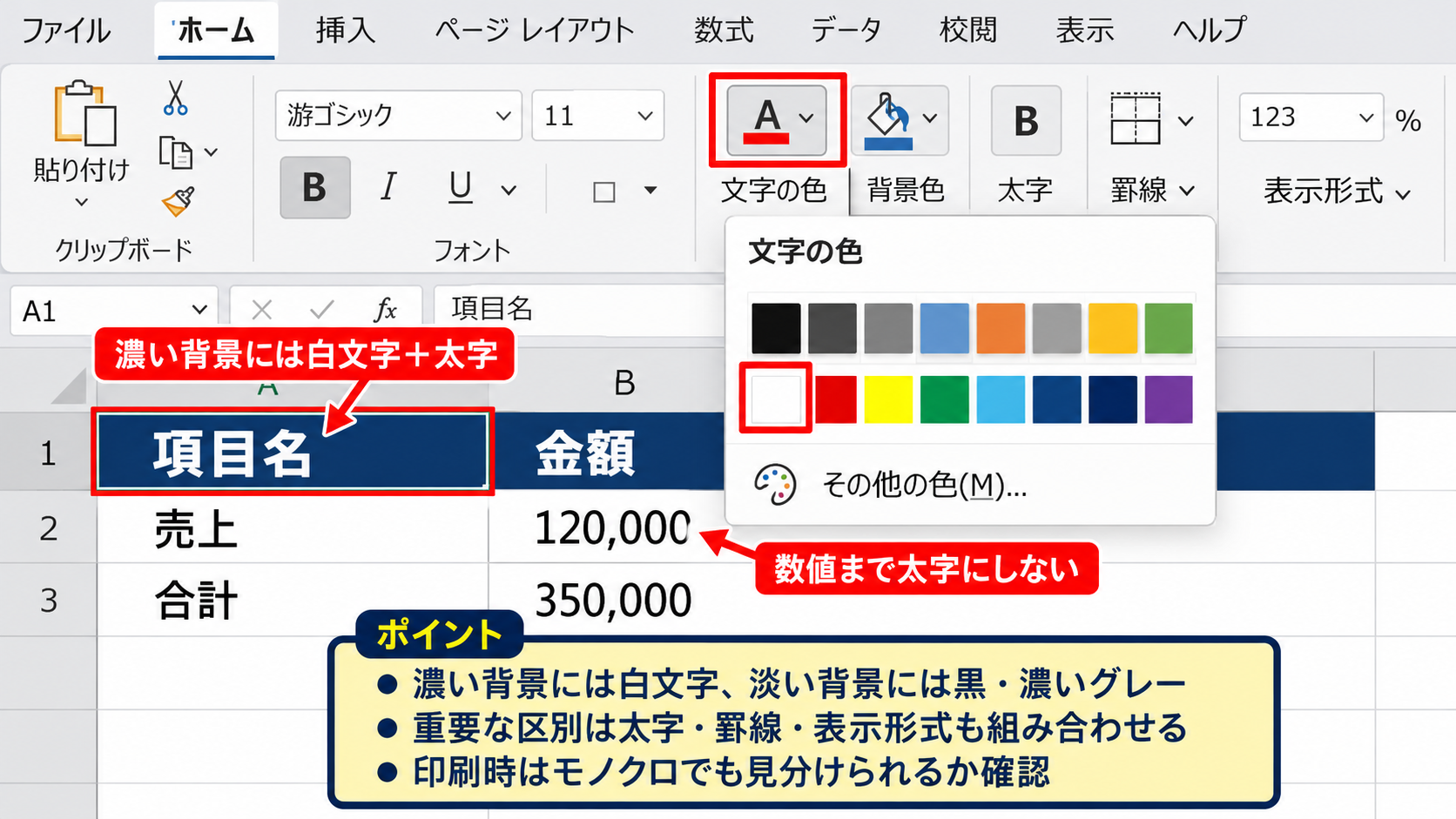Screen dimensions: 1456x819
Task: Select the row 2 header
Action: [x=49, y=527]
